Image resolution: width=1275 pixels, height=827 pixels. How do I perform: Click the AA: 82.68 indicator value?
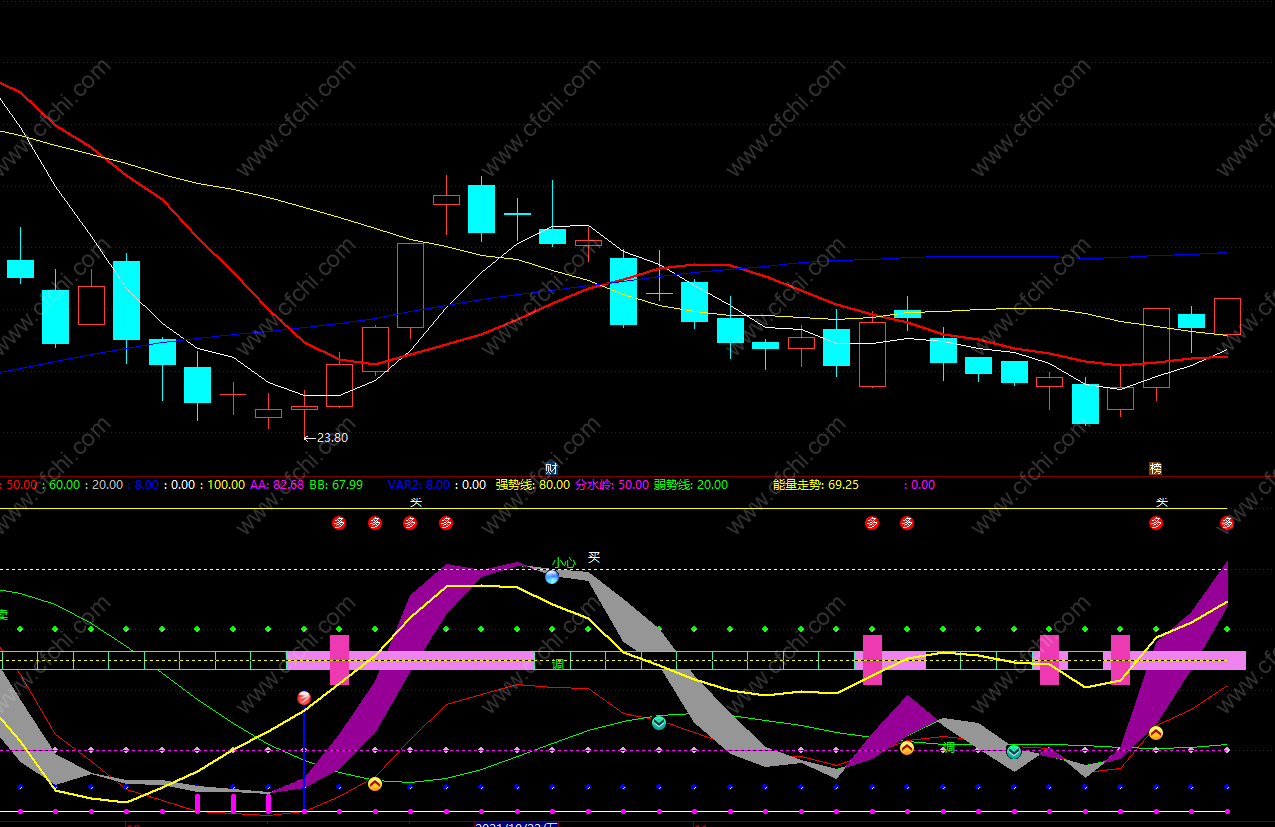pos(277,485)
